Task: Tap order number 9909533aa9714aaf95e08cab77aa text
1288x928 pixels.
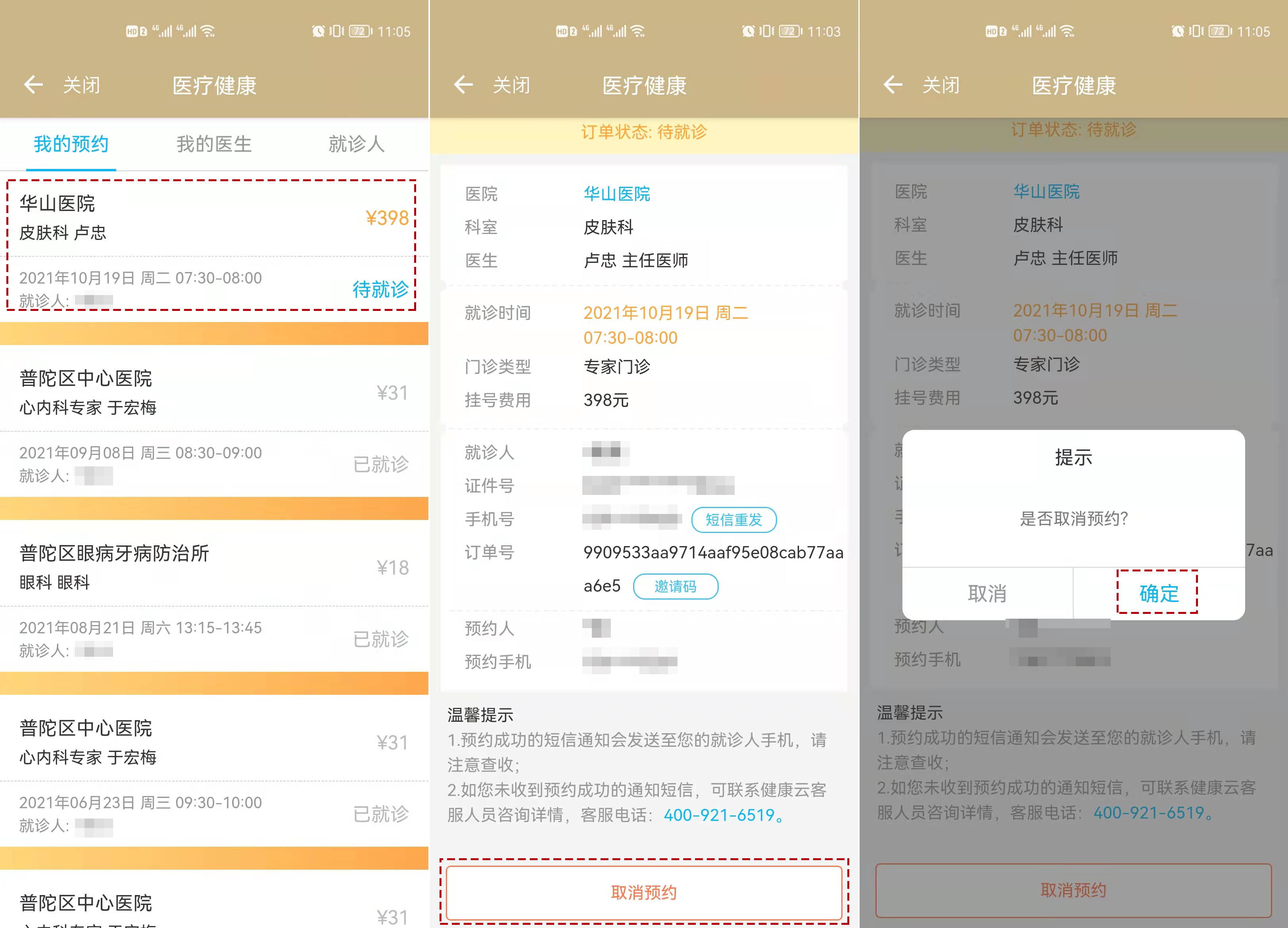Action: click(x=713, y=552)
